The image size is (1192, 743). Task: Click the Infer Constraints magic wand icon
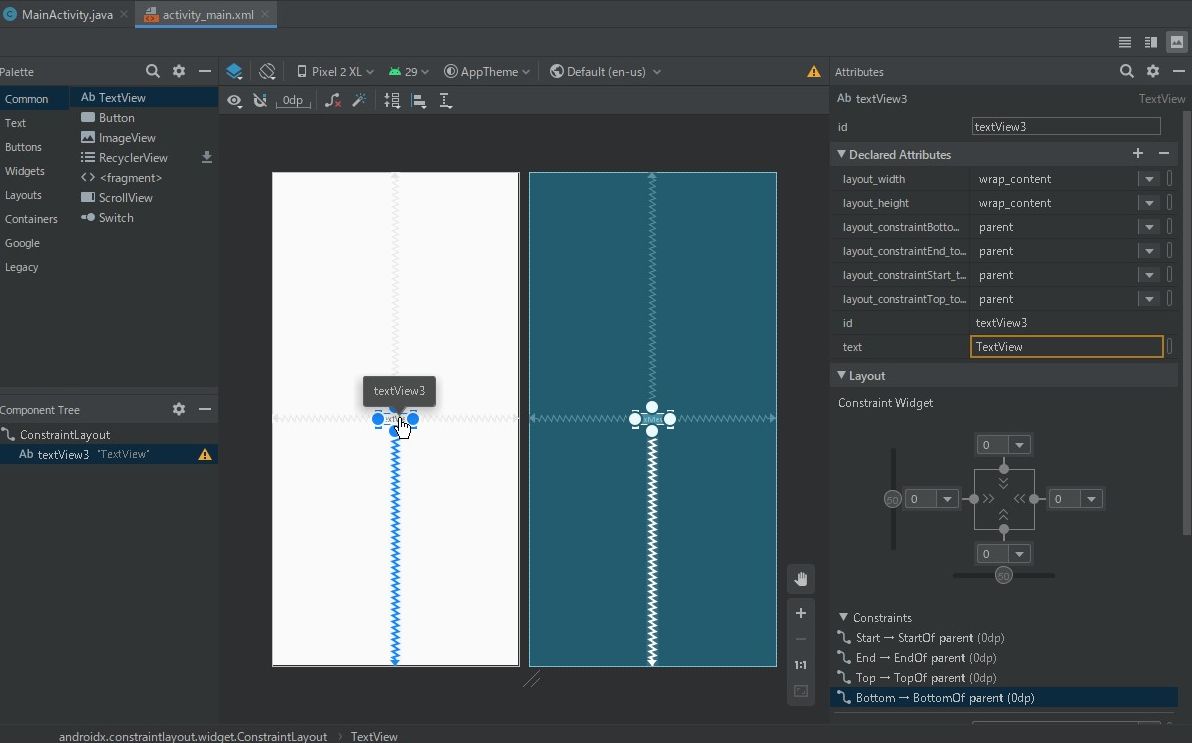click(x=359, y=101)
